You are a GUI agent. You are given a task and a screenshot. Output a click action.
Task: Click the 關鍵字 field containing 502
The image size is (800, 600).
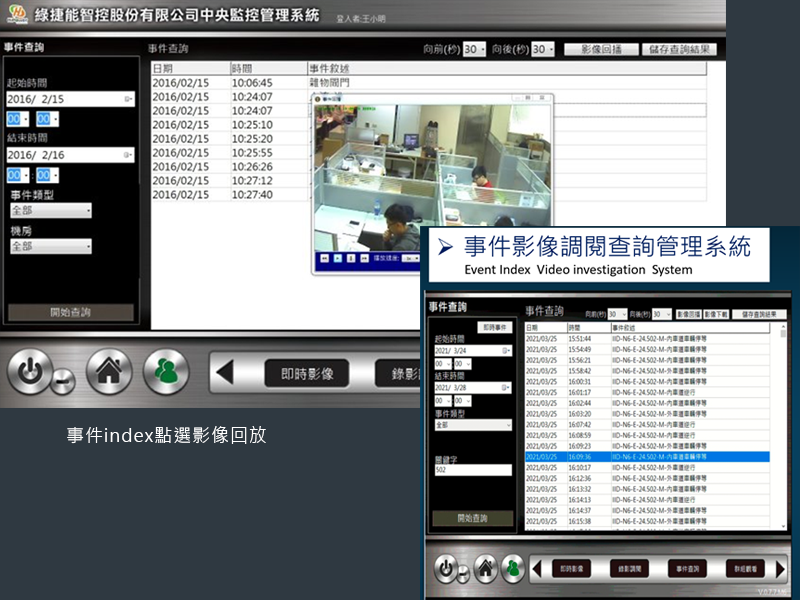pyautogui.click(x=472, y=469)
